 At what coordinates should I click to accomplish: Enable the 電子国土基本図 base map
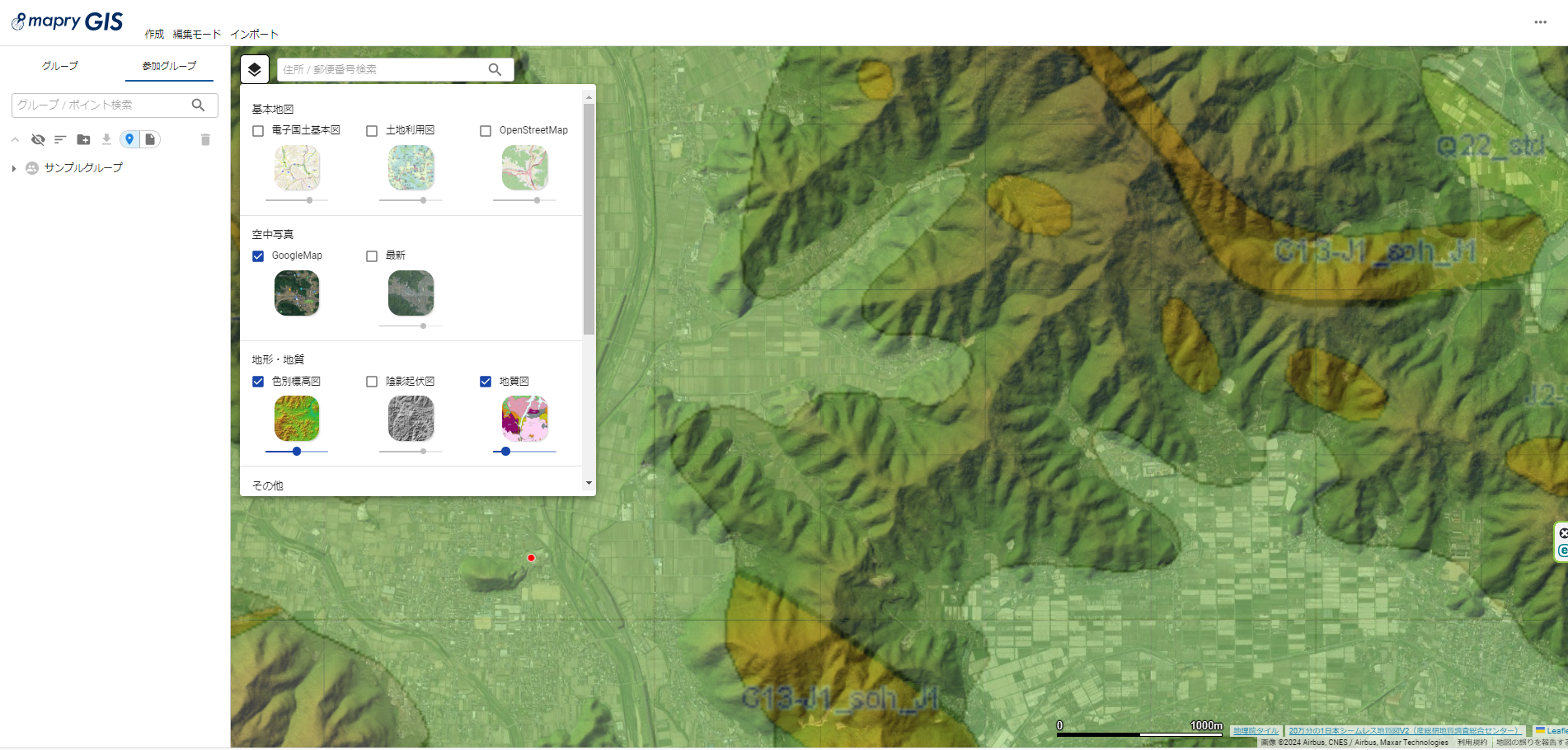[x=258, y=130]
